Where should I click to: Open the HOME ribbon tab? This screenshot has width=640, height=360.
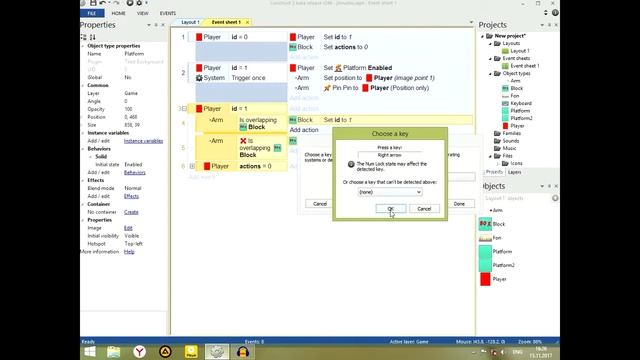click(x=118, y=13)
